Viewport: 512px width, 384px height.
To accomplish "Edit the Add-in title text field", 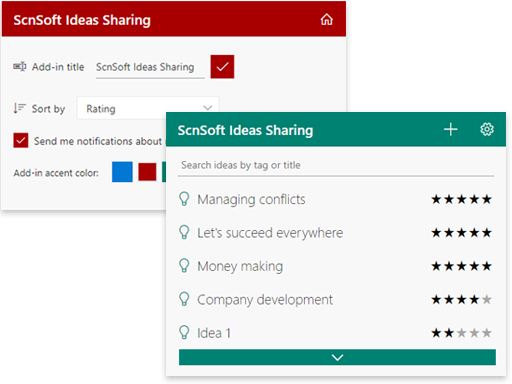I will [150, 67].
